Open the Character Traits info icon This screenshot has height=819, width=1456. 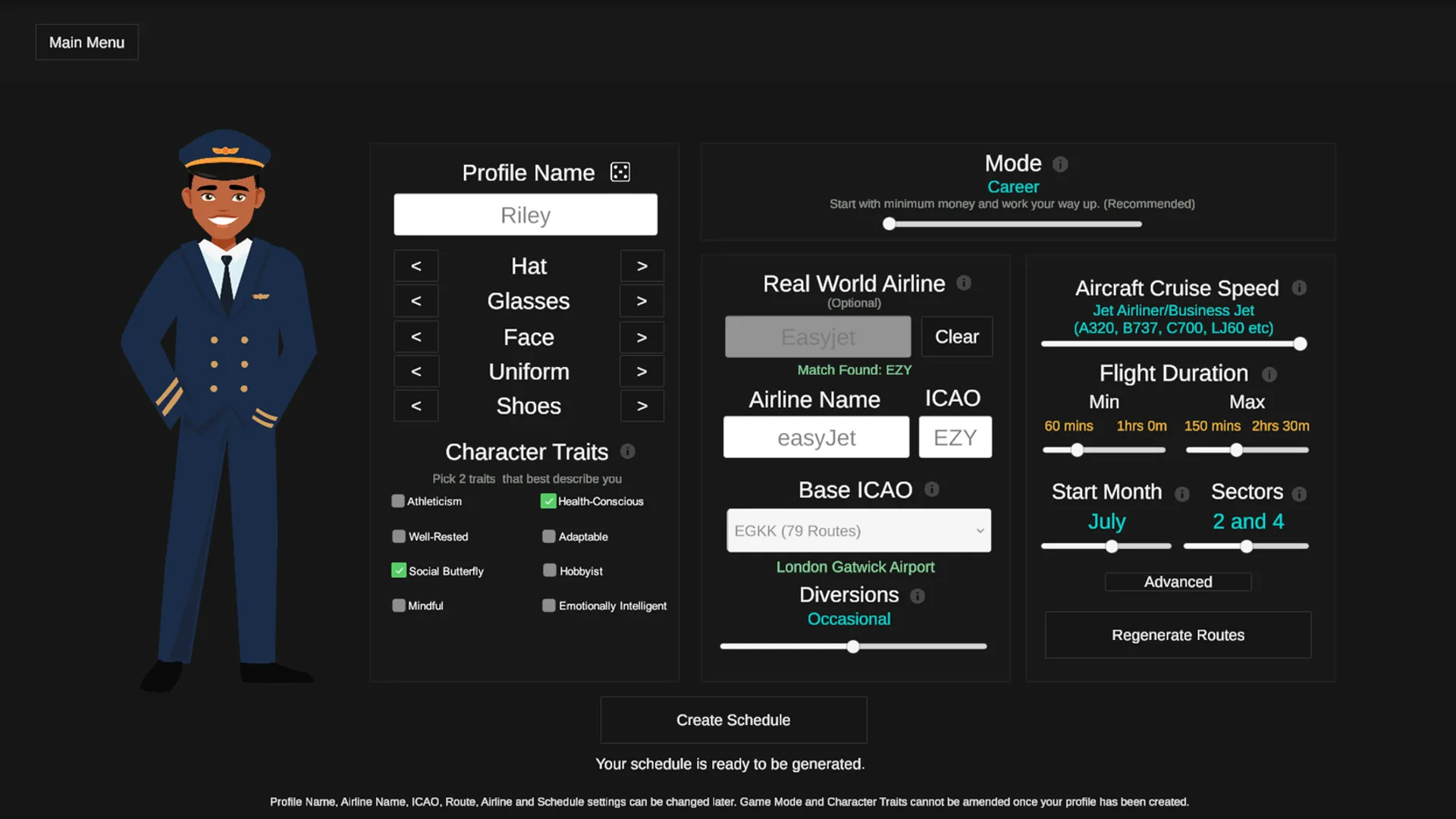(627, 451)
